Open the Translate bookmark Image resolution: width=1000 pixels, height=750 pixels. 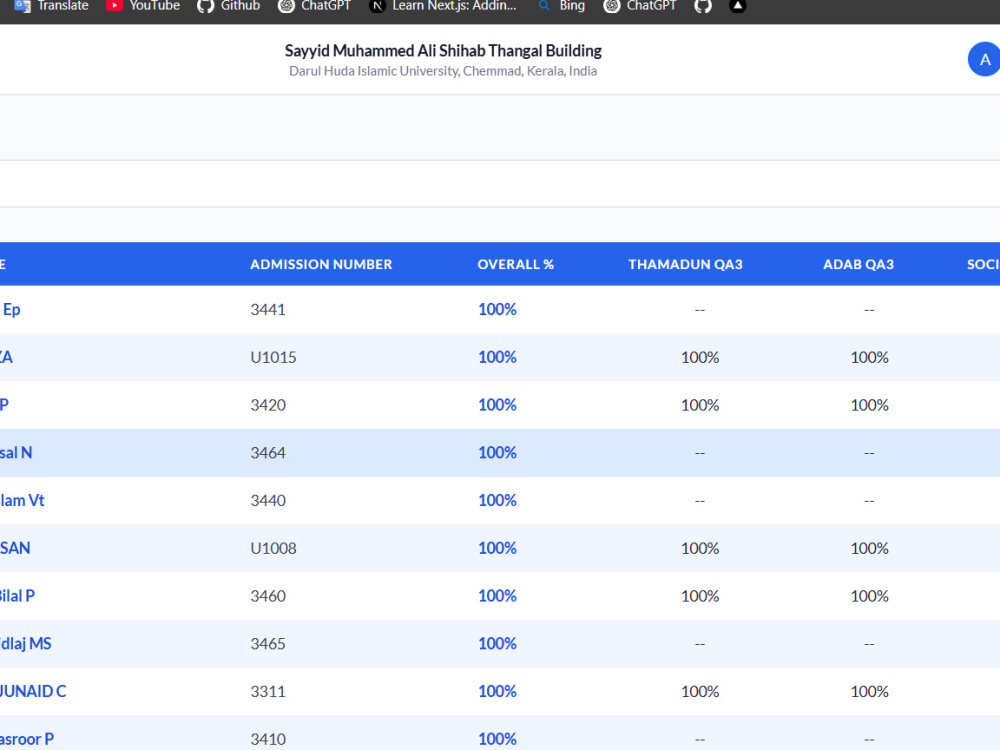51,6
